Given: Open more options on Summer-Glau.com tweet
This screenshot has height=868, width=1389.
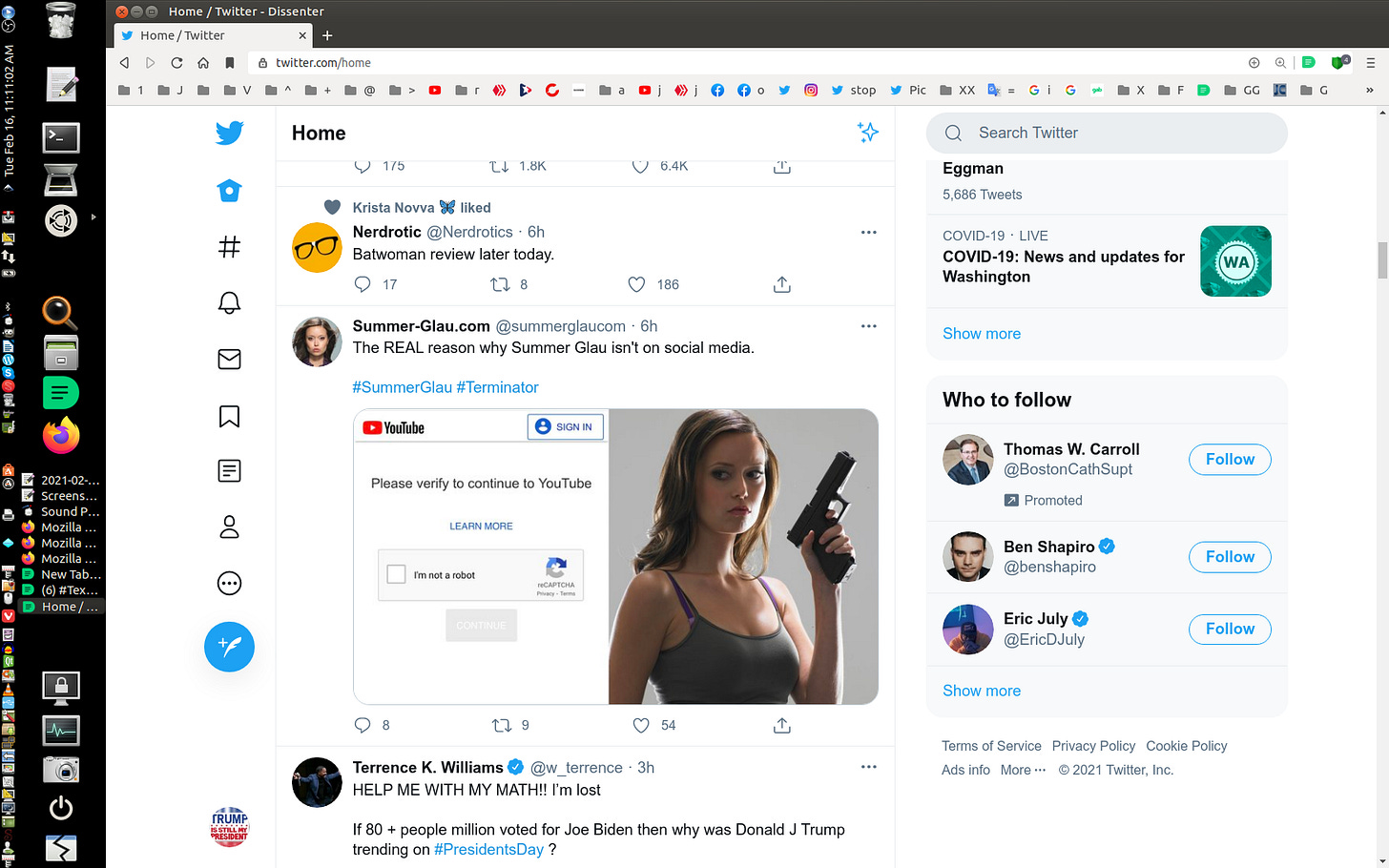Looking at the screenshot, I should [868, 326].
